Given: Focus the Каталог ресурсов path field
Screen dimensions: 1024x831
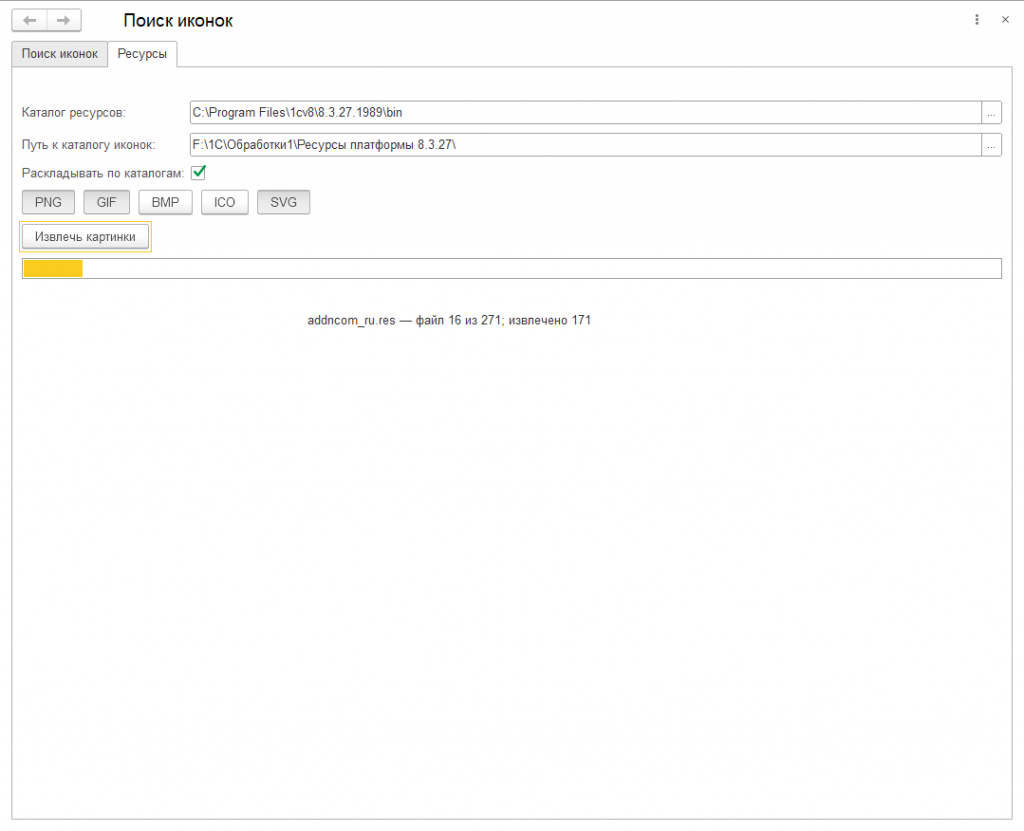Looking at the screenshot, I should click(x=586, y=112).
